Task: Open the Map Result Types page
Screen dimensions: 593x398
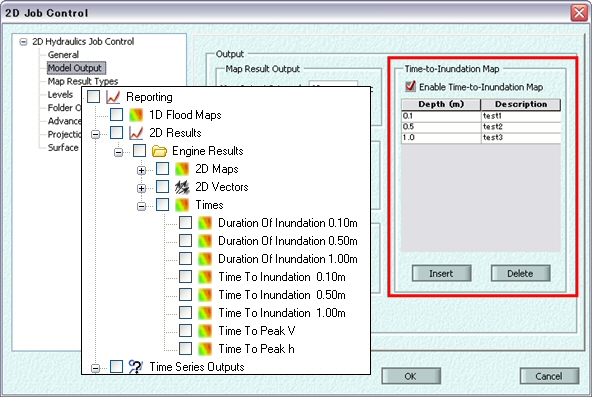Action: coord(83,81)
